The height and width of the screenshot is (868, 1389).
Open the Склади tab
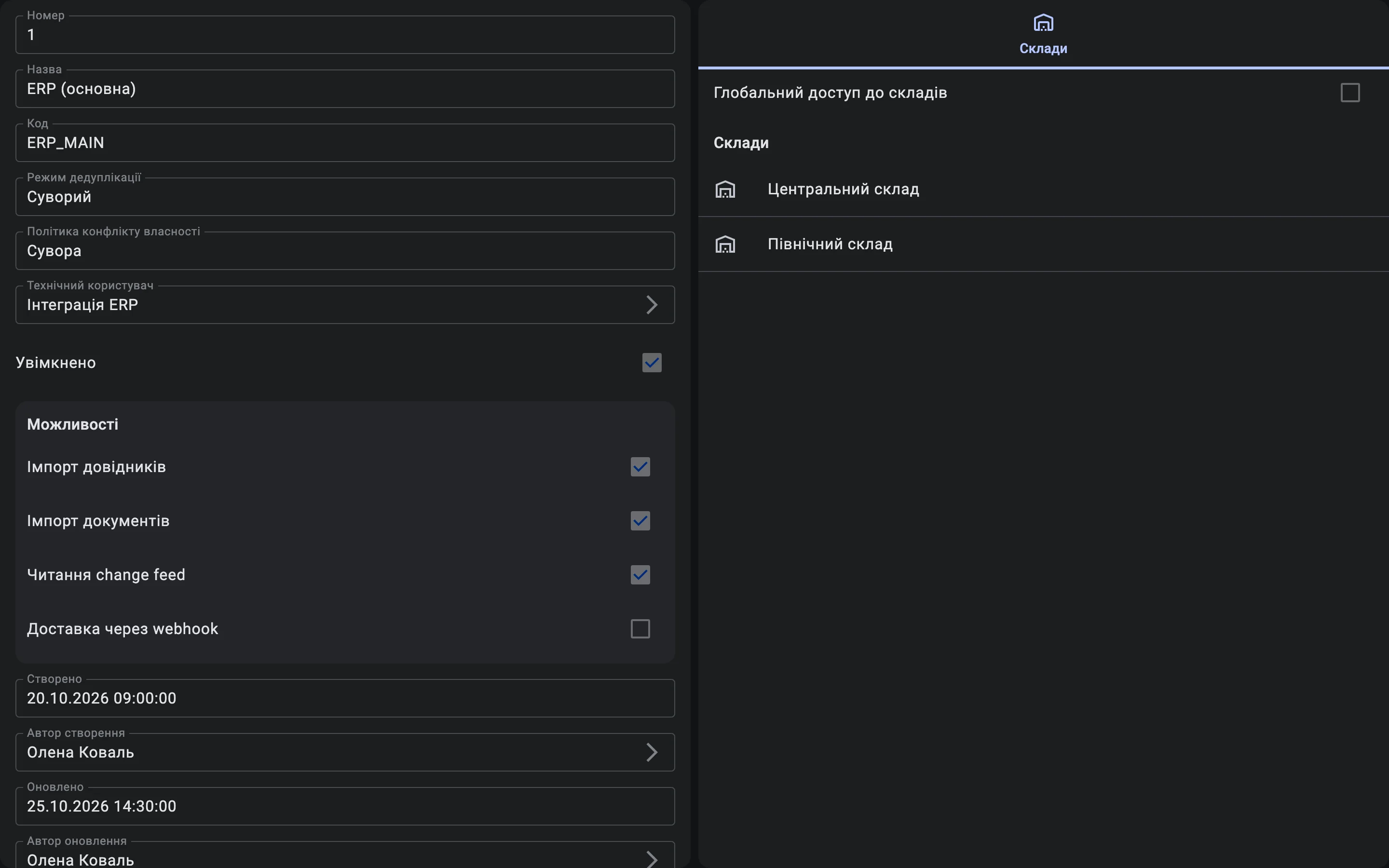click(x=1043, y=34)
